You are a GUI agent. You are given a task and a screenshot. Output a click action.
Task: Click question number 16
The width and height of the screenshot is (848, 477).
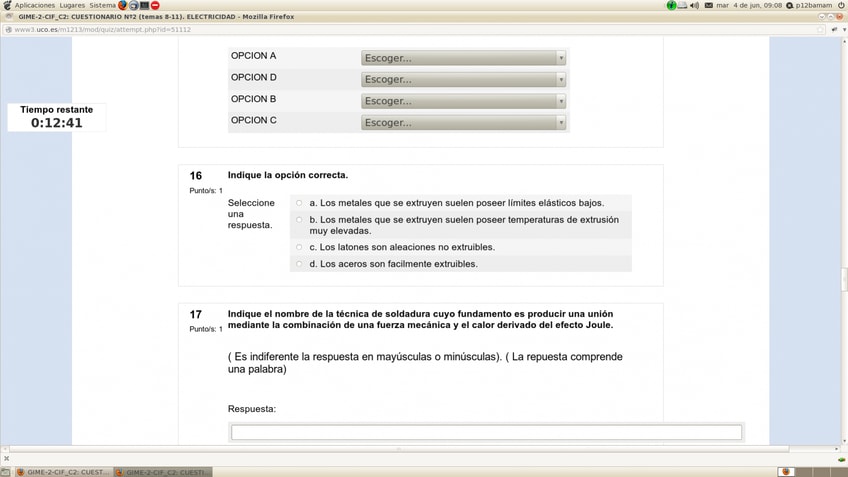tap(195, 176)
